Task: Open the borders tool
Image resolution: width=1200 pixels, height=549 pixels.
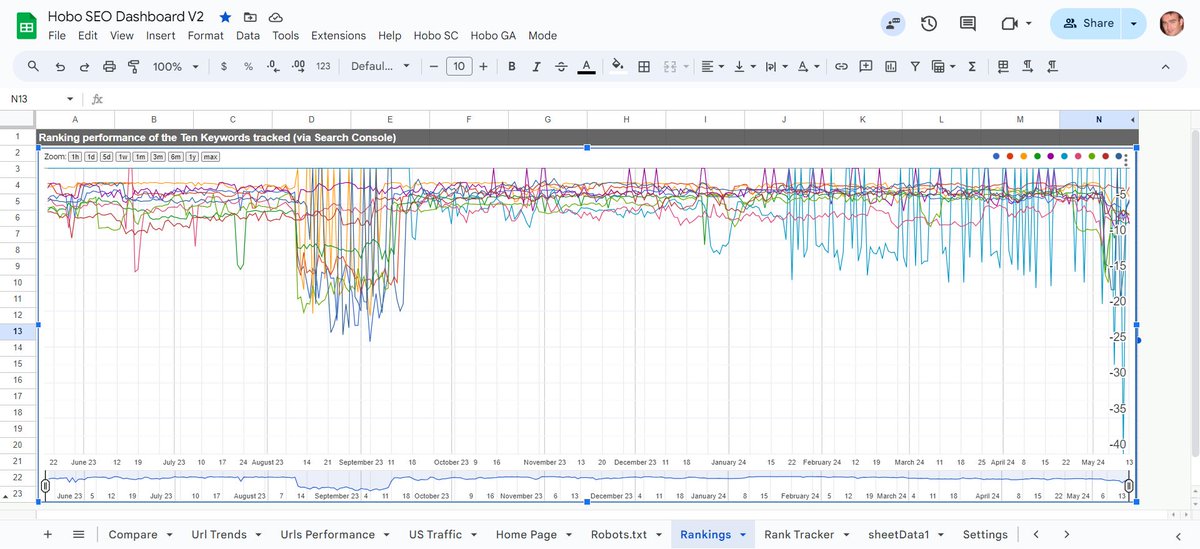Action: point(644,66)
